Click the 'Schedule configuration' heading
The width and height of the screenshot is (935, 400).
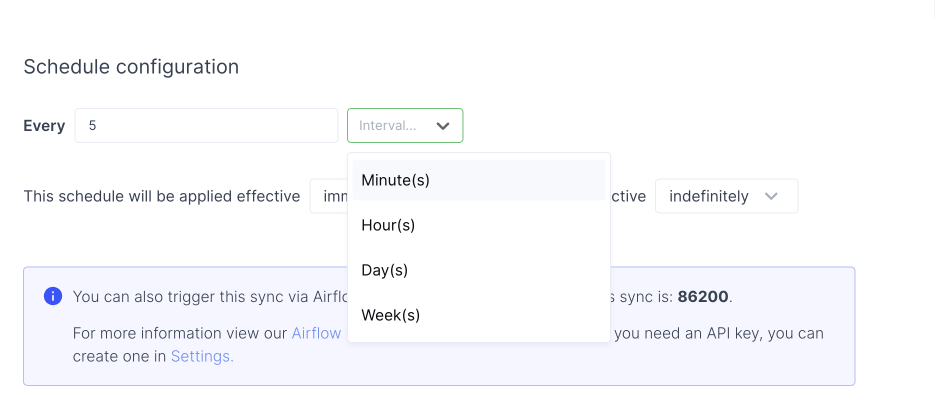click(x=131, y=67)
